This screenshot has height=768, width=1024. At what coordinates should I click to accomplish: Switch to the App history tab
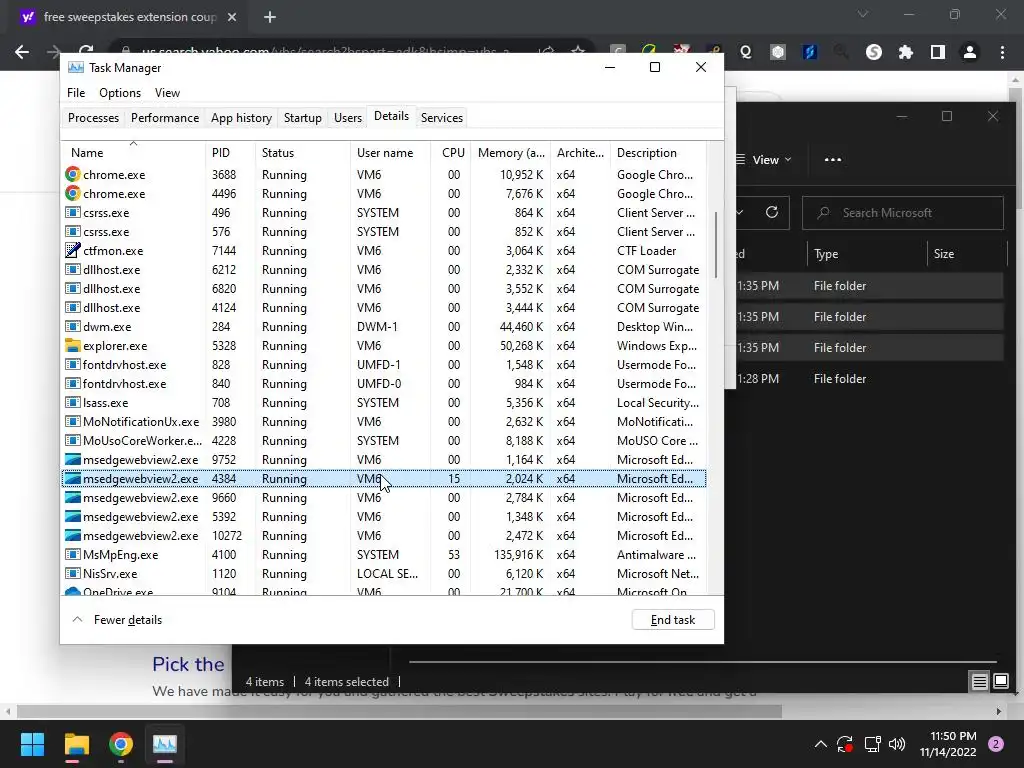pos(241,118)
